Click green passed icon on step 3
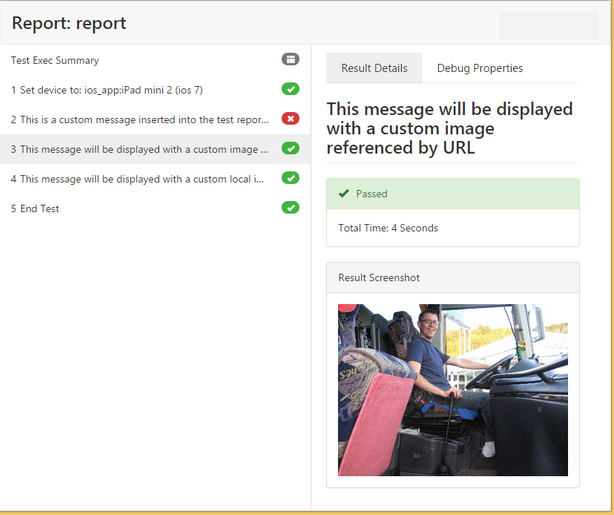 [290, 149]
